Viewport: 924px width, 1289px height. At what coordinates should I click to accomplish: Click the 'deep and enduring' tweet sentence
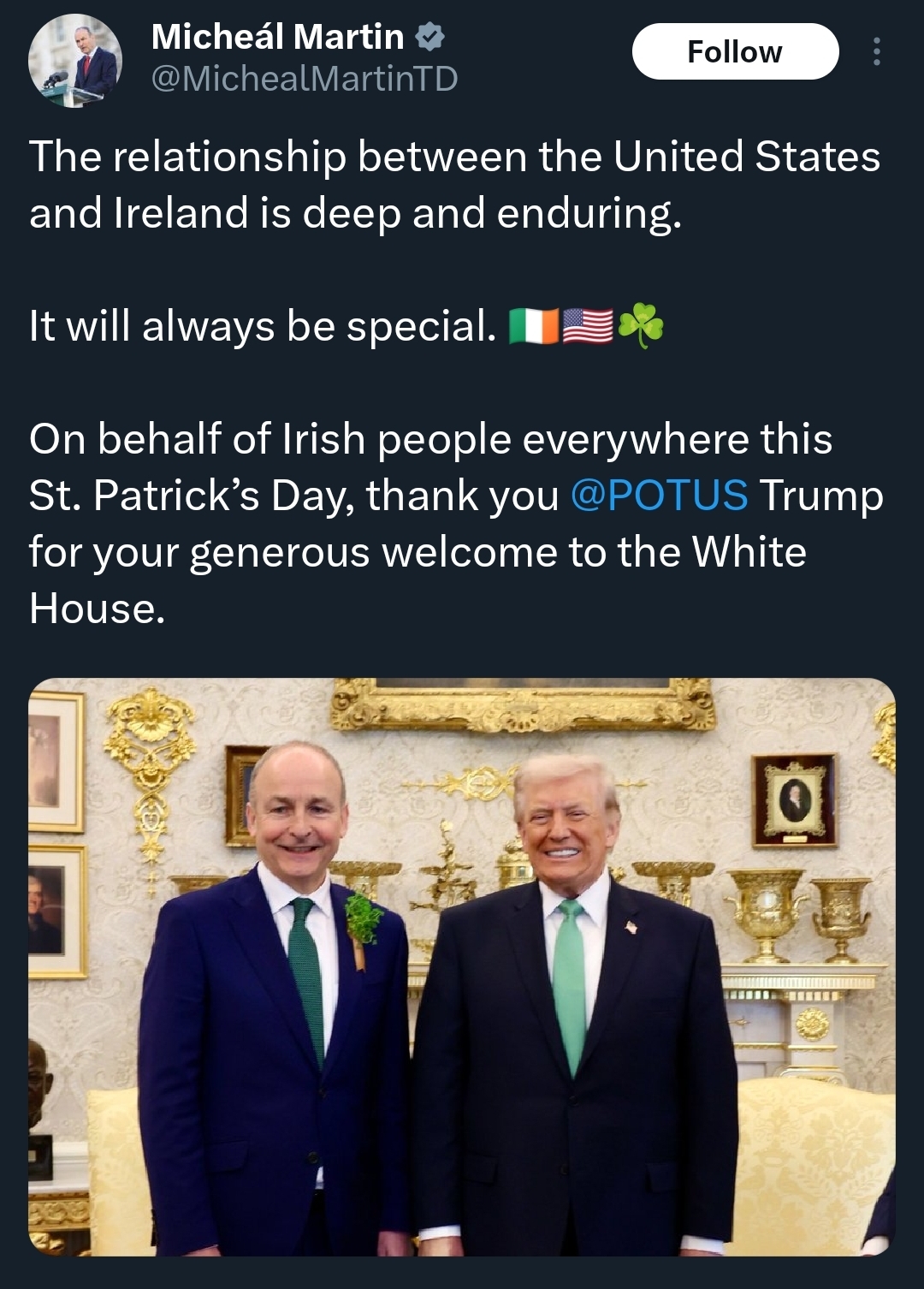[x=453, y=184]
